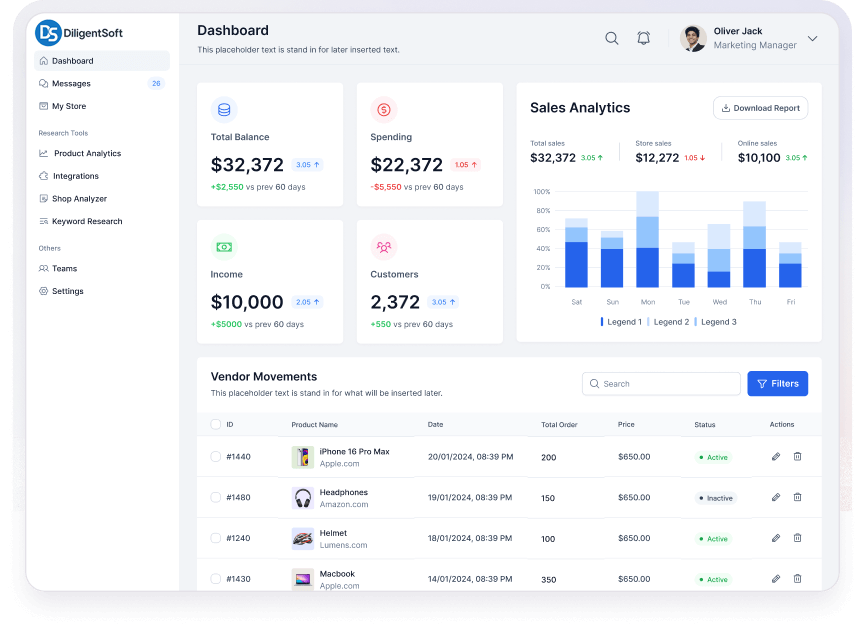The width and height of the screenshot is (865, 631).
Task: Open the Filters dropdown button
Action: pos(777,383)
